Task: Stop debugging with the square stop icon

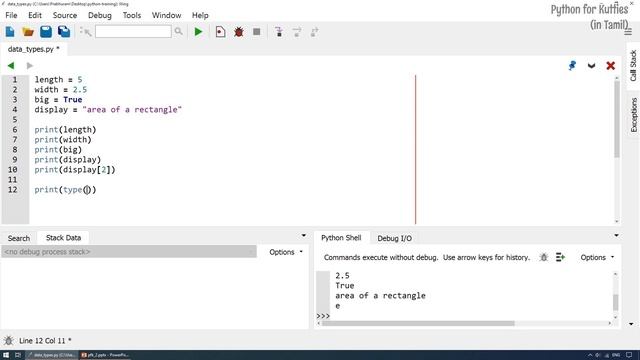Action: (256, 31)
